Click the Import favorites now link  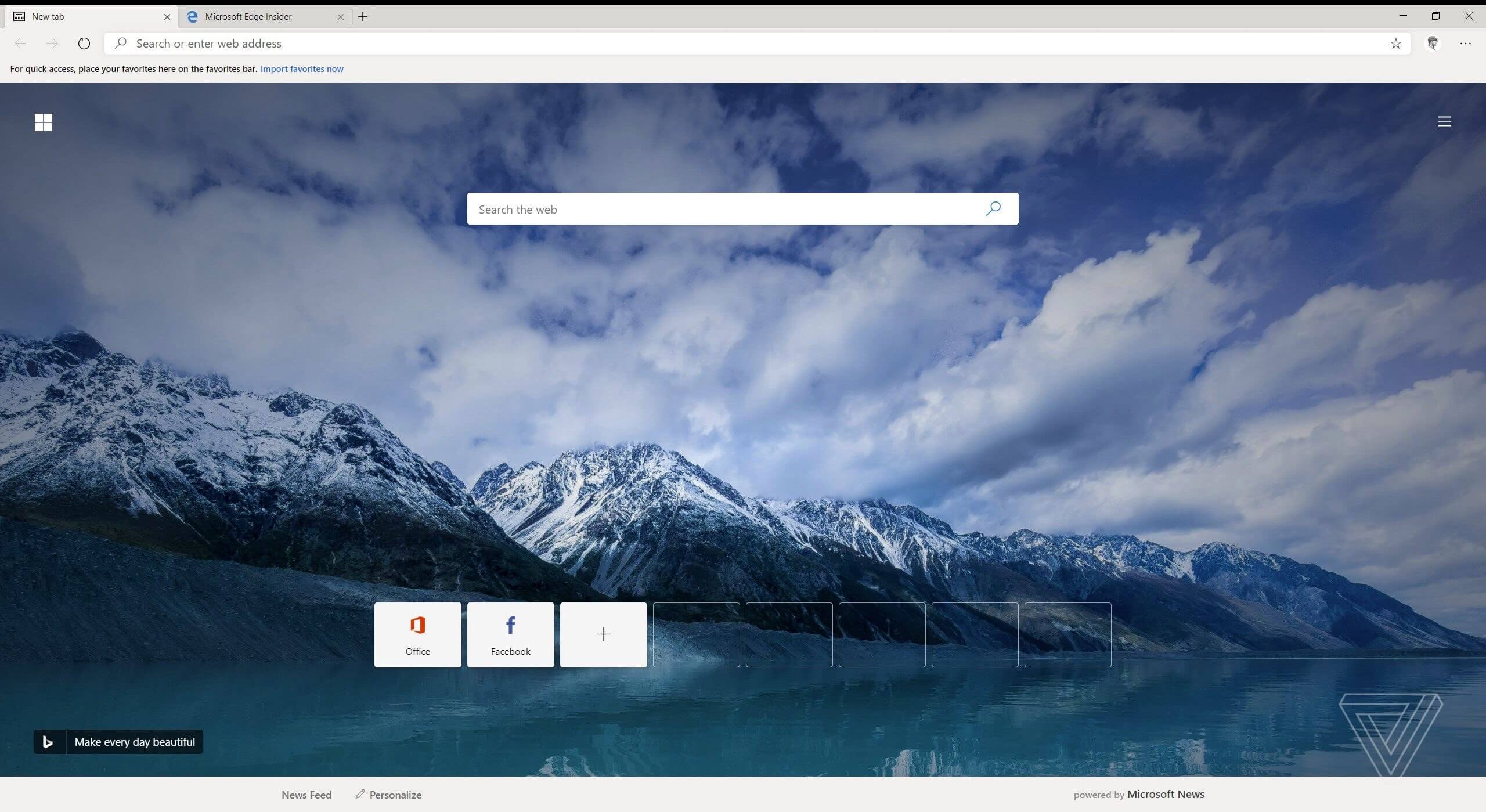(301, 68)
